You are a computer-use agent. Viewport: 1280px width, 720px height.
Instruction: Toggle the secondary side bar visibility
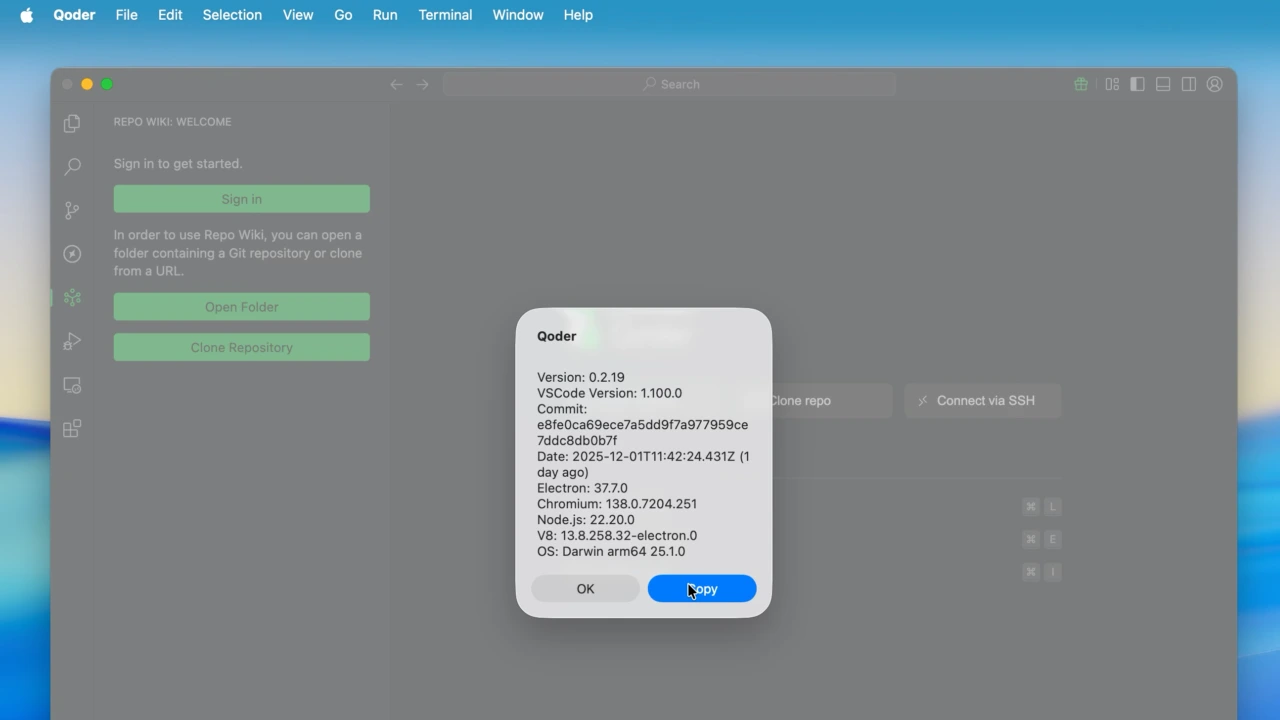pyautogui.click(x=1189, y=85)
